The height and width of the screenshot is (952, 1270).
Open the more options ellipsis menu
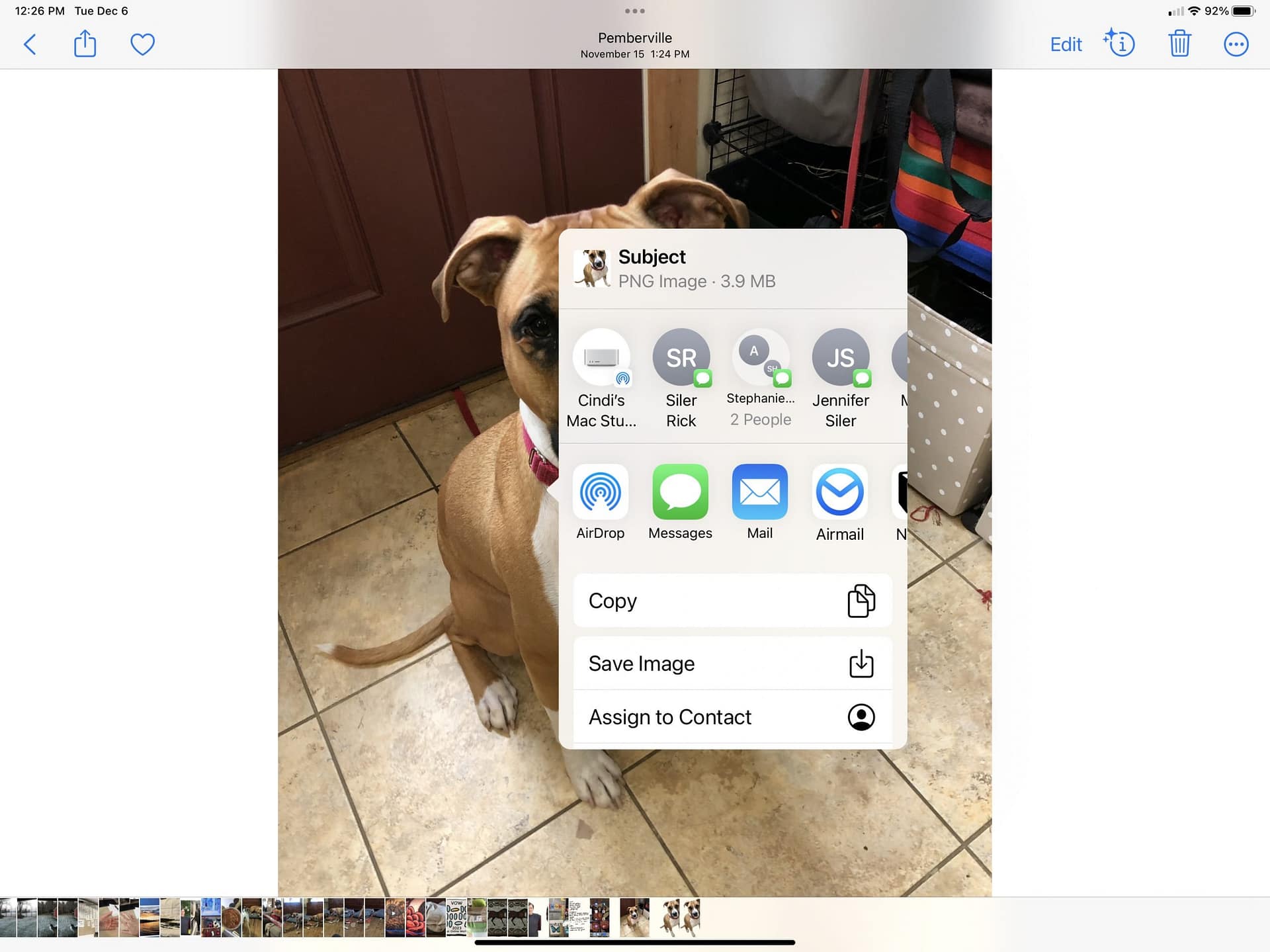tap(1236, 44)
